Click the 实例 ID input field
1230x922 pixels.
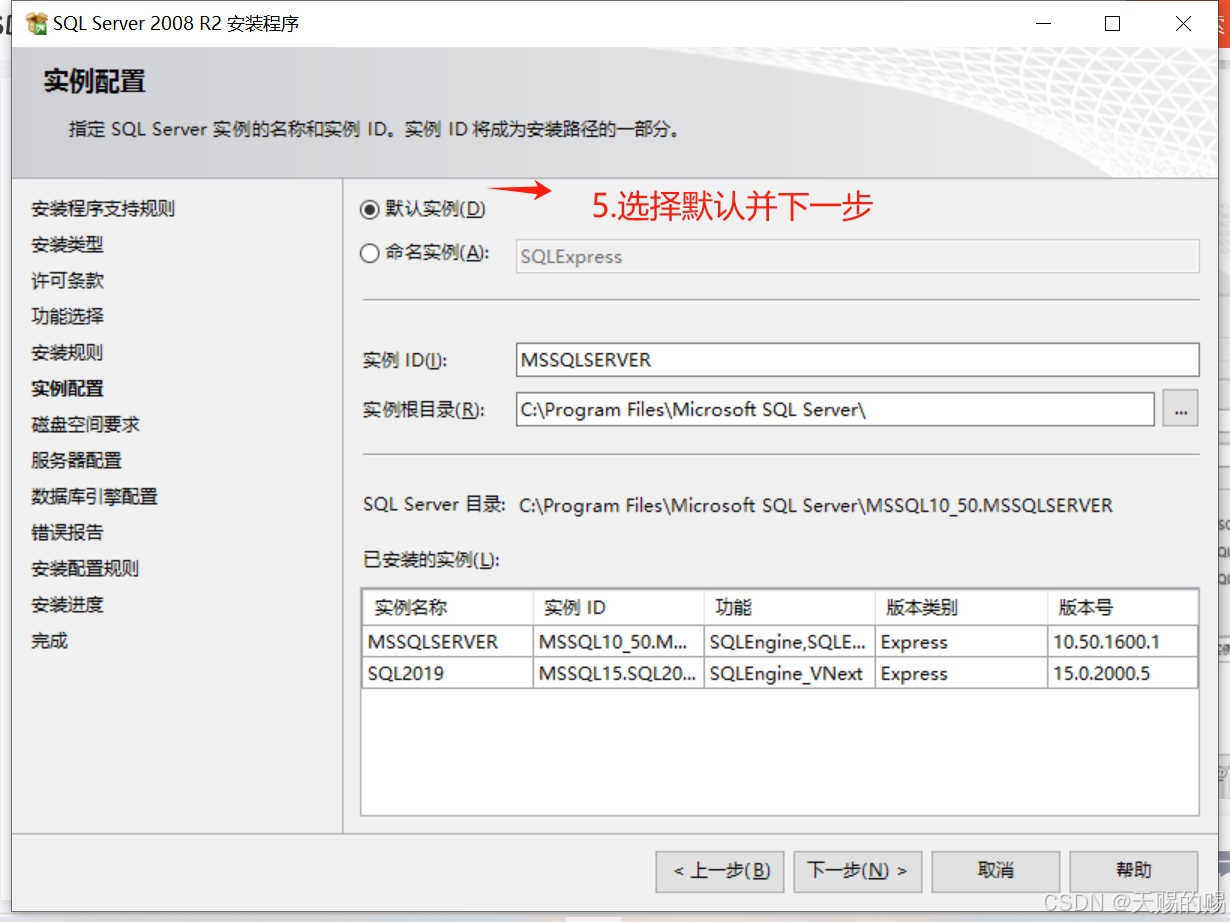tap(857, 360)
